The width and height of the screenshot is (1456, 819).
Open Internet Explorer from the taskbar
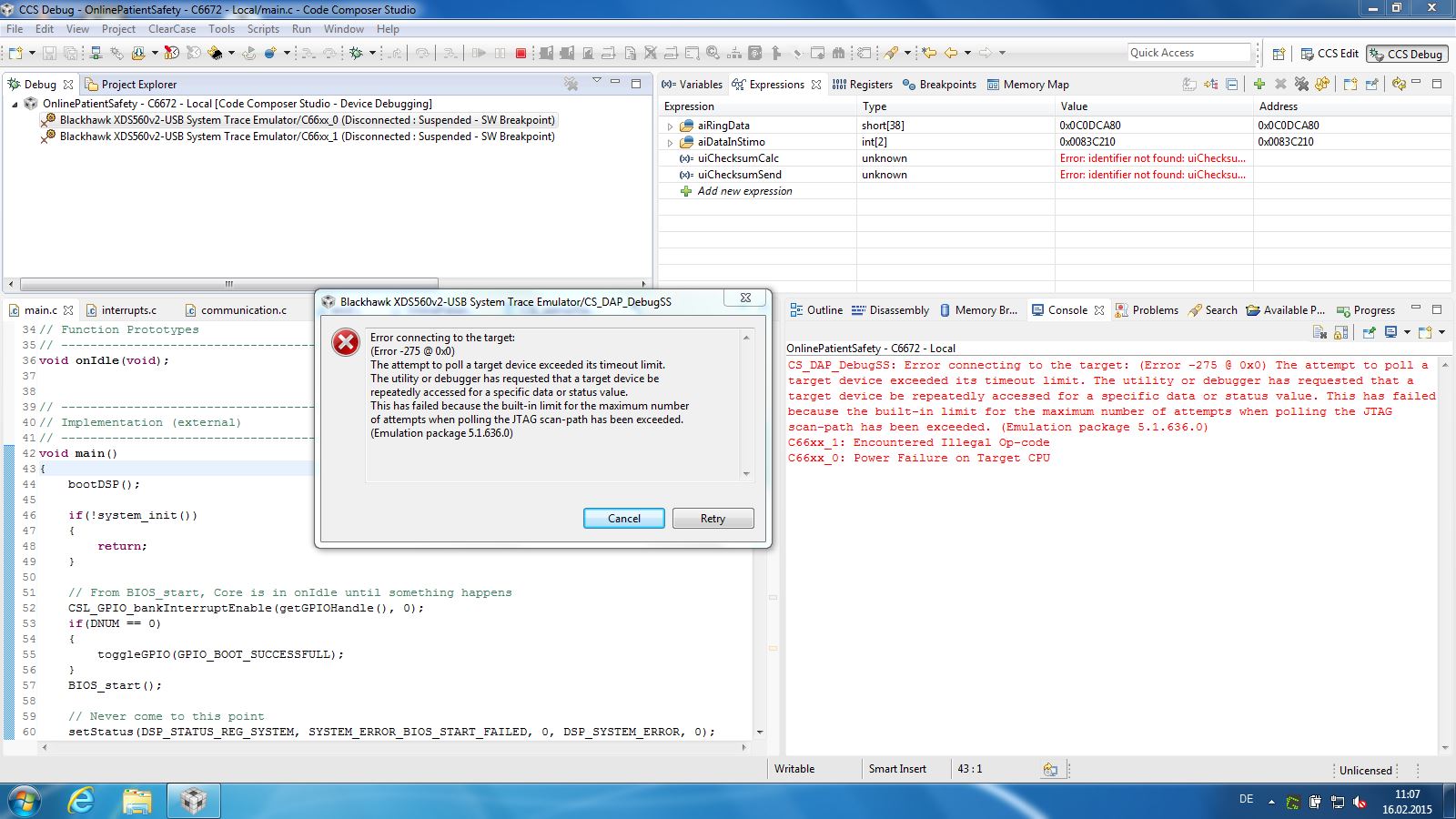tap(81, 801)
